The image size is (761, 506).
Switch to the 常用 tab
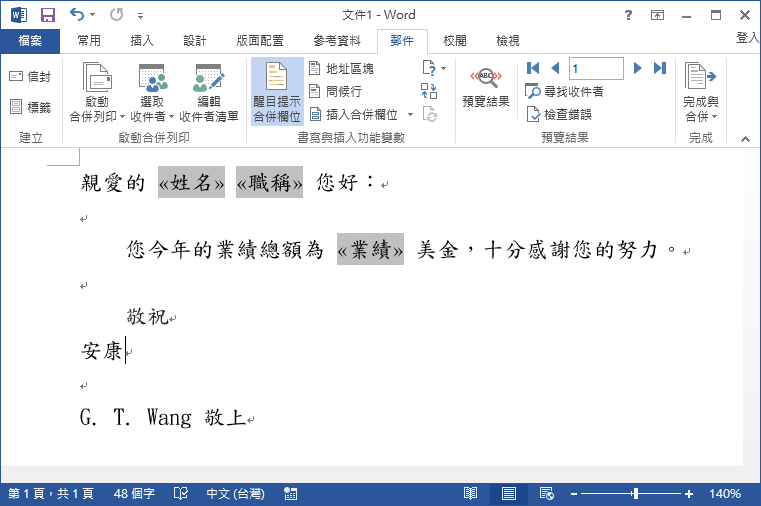[89, 41]
